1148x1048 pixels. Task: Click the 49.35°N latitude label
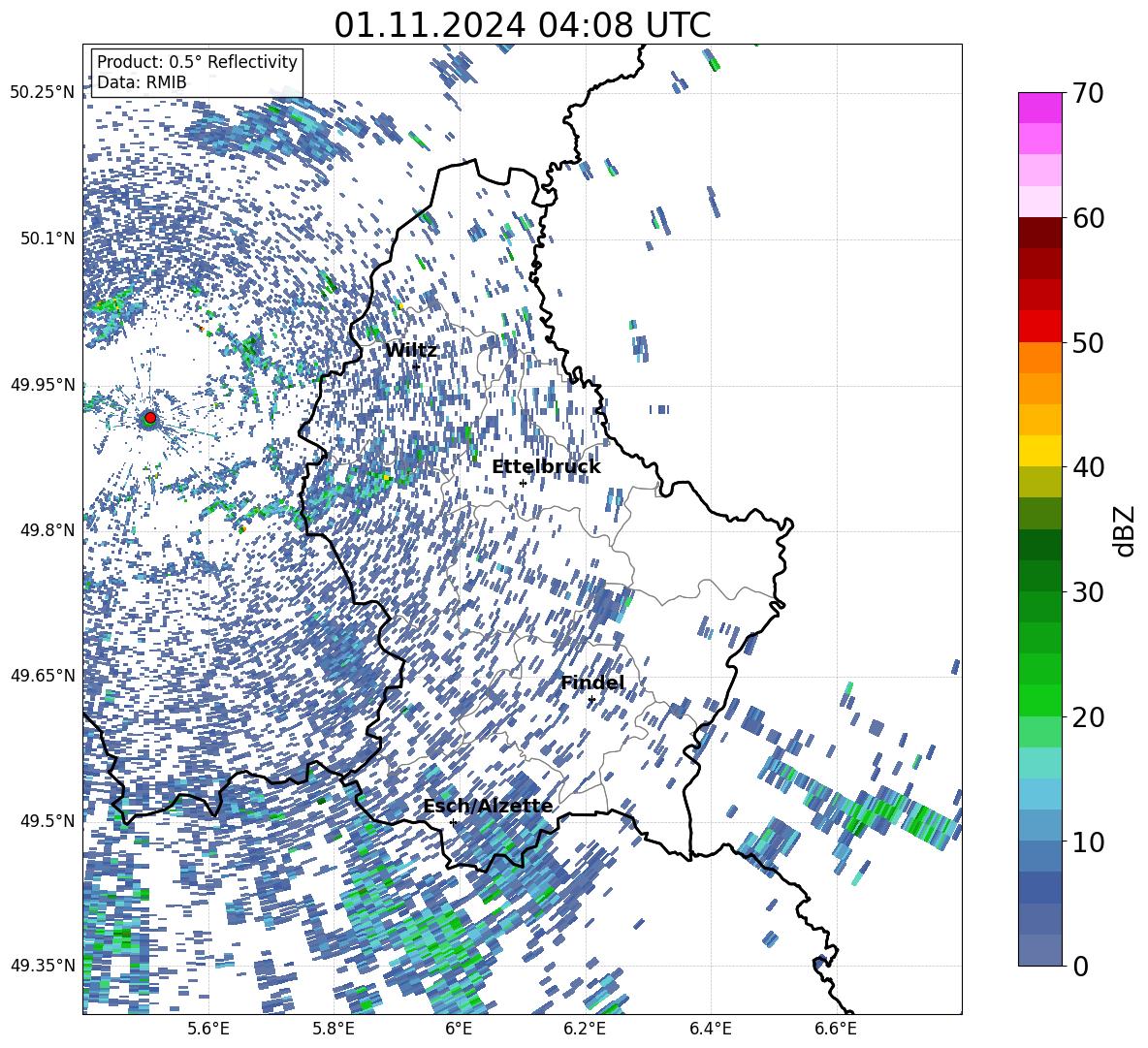pyautogui.click(x=43, y=966)
